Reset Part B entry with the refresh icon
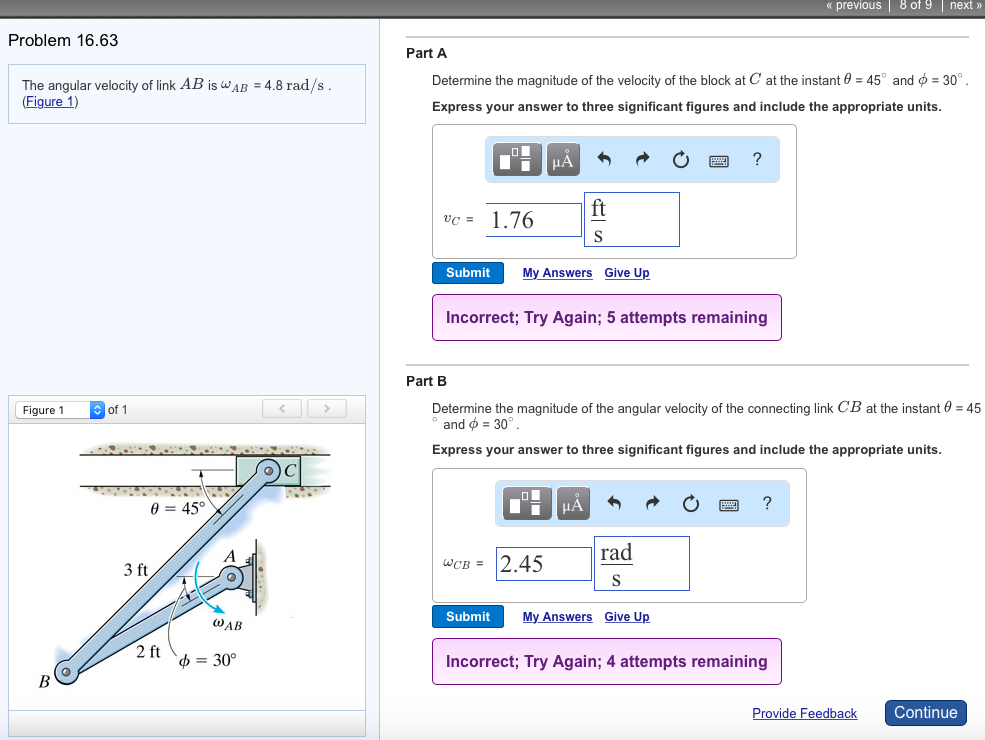 click(x=690, y=503)
